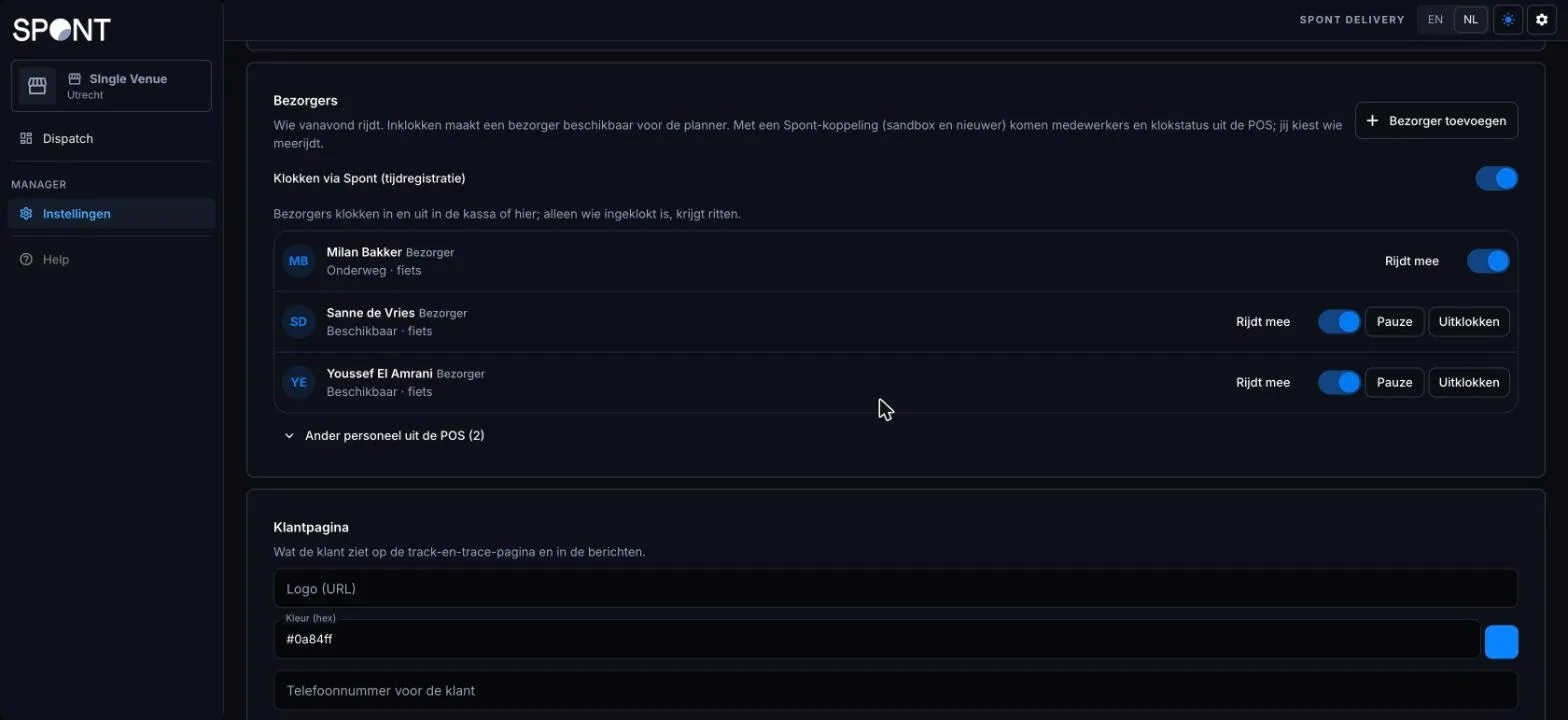Screen dimensions: 1568x720
Task: Click the Help question mark icon
Action: (x=26, y=259)
